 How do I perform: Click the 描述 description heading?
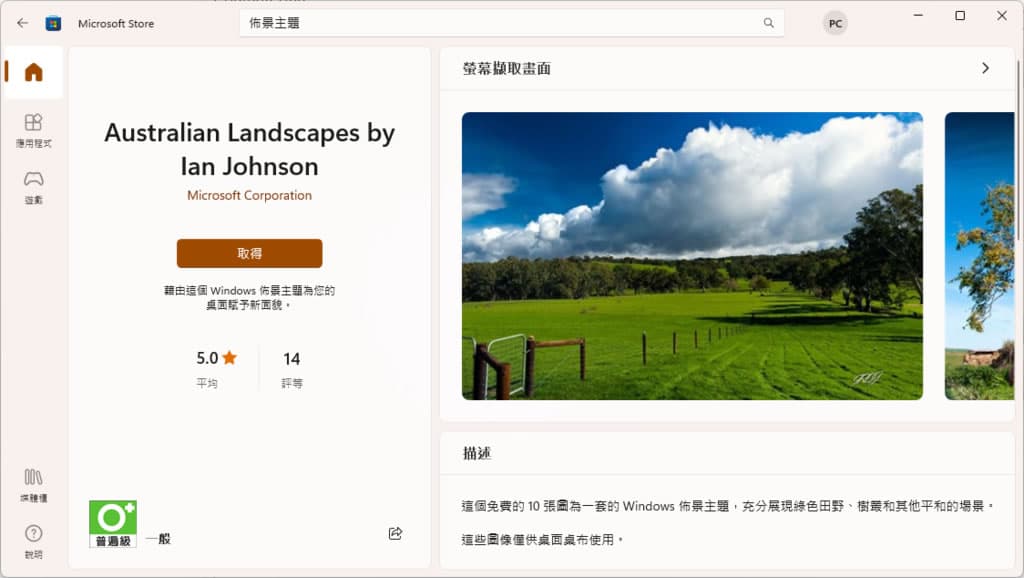477,453
